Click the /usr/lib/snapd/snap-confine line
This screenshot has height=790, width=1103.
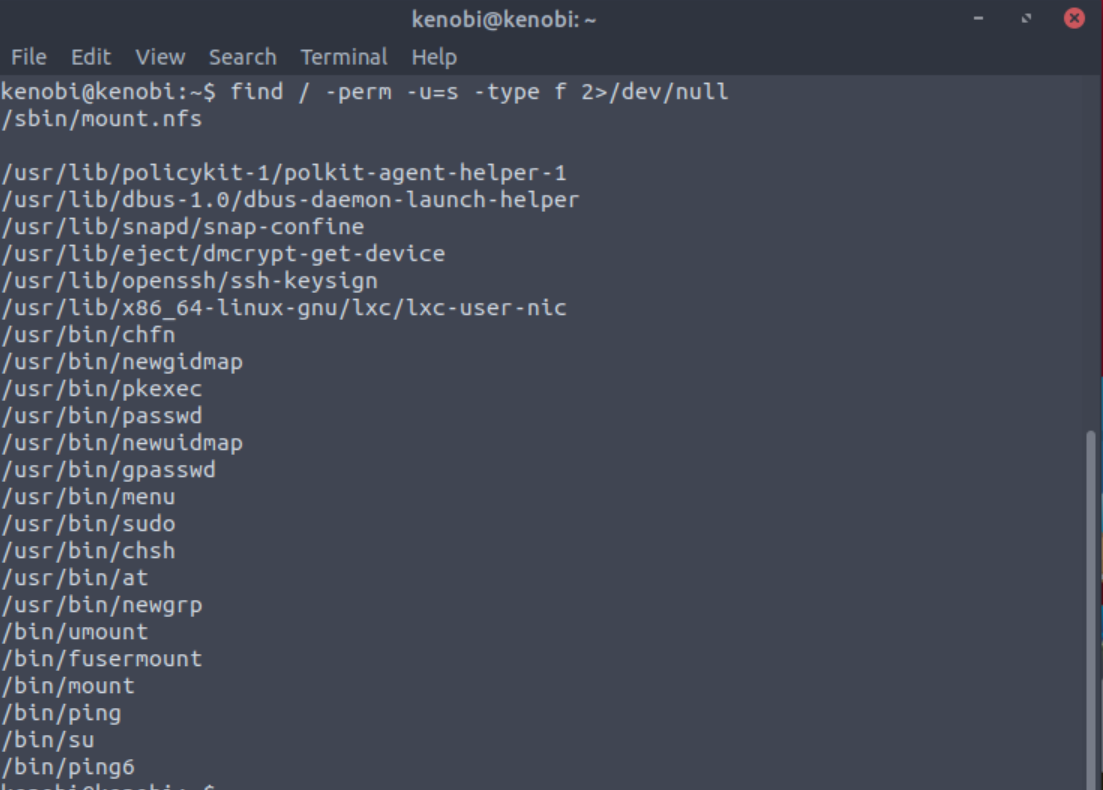tap(182, 227)
